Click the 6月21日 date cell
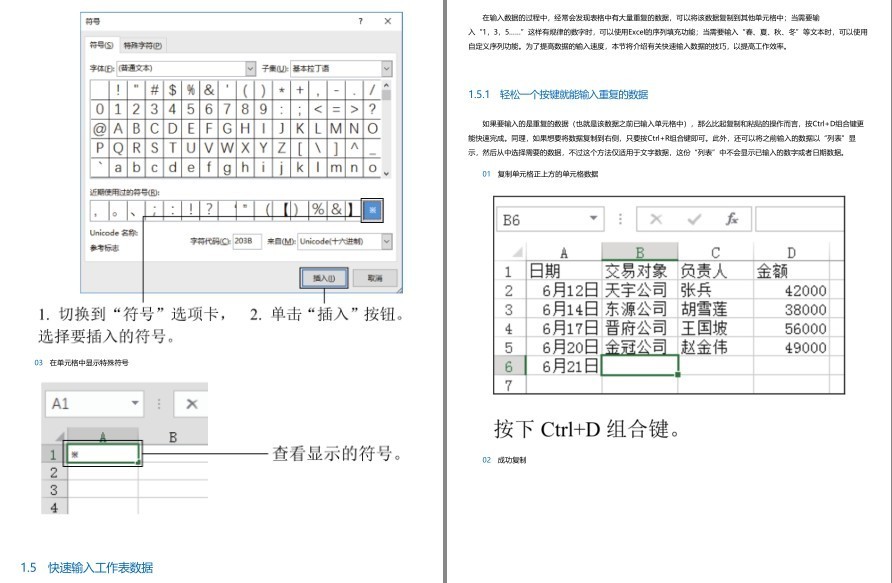The width and height of the screenshot is (892, 583). (564, 366)
